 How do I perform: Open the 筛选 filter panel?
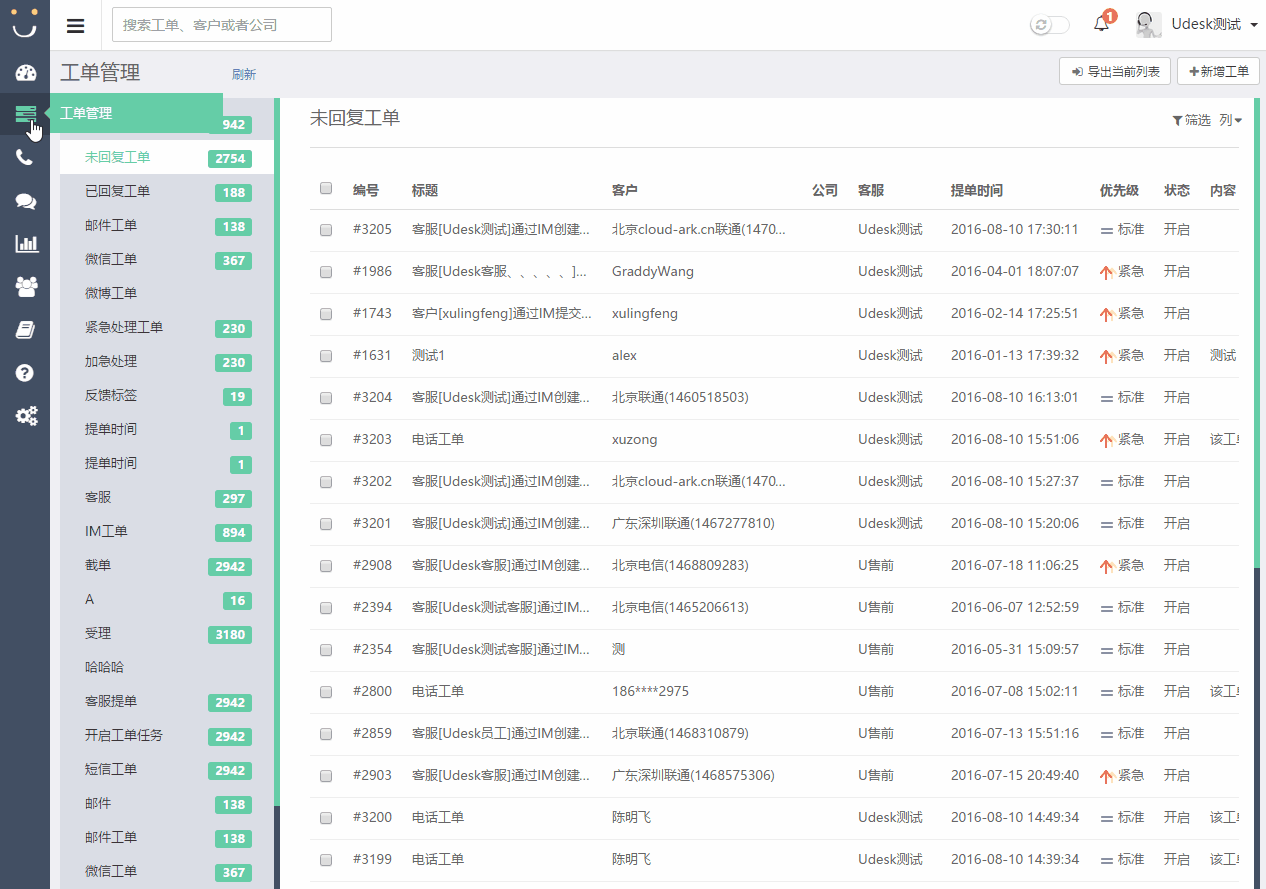tap(1191, 120)
